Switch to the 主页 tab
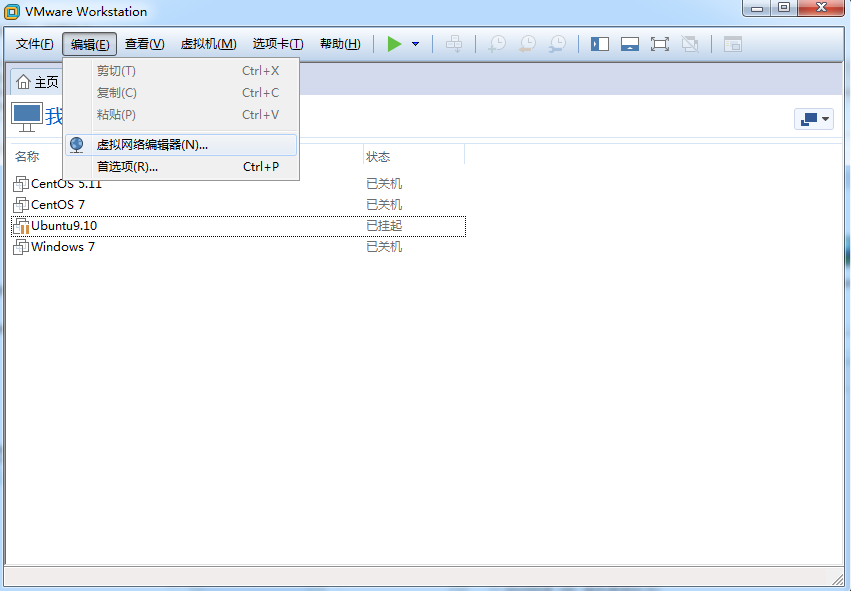The width and height of the screenshot is (851, 591). point(37,82)
